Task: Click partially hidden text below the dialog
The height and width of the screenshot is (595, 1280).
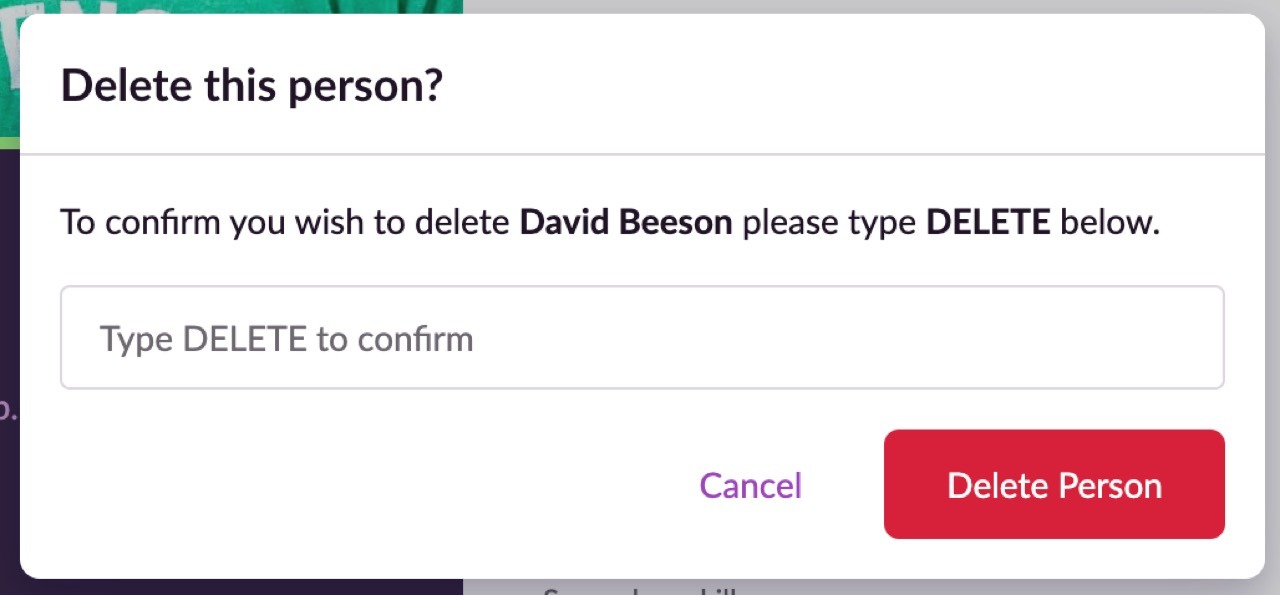Action: pyautogui.click(x=640, y=588)
